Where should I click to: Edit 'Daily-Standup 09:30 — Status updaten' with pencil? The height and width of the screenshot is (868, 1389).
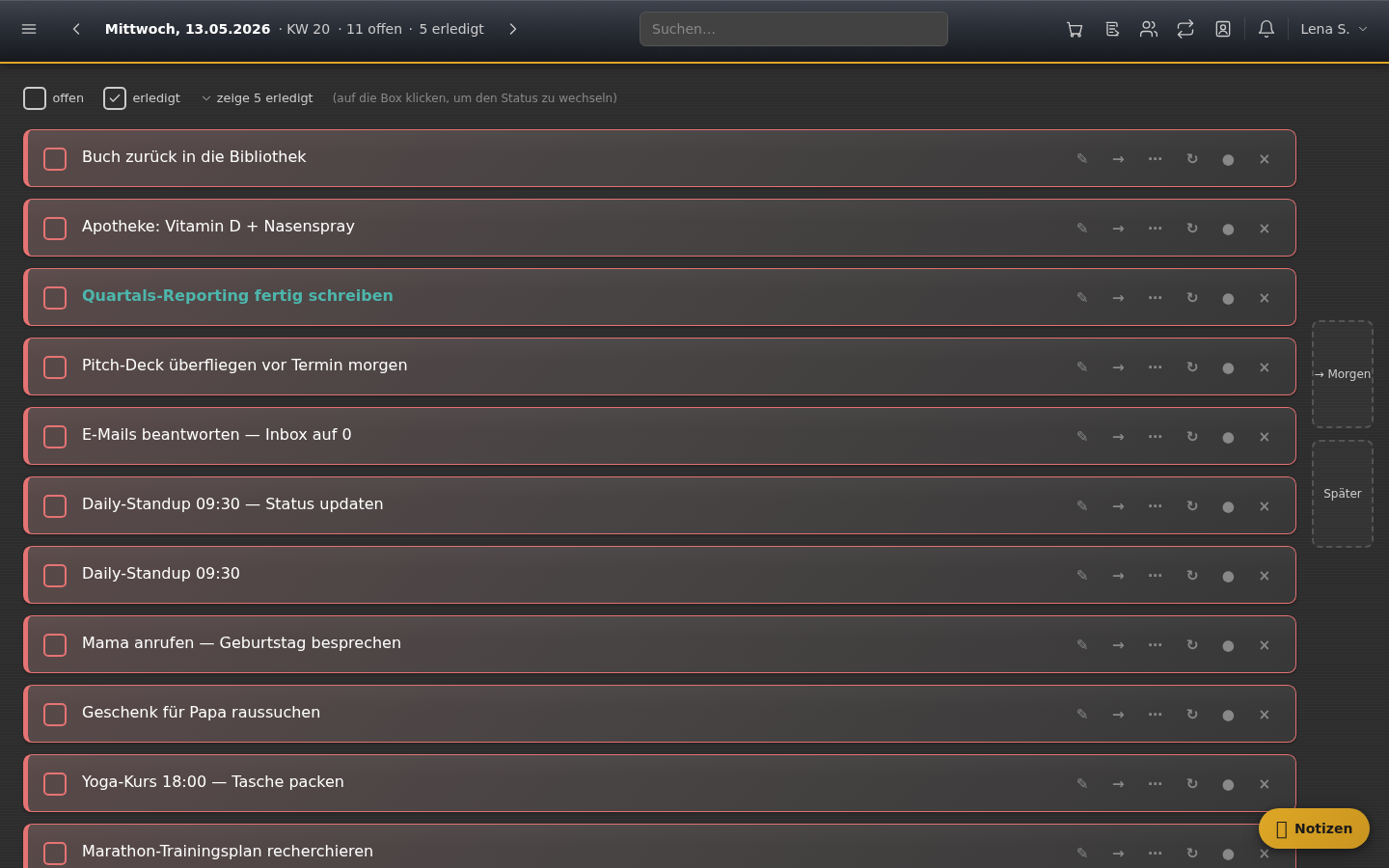[x=1082, y=505]
